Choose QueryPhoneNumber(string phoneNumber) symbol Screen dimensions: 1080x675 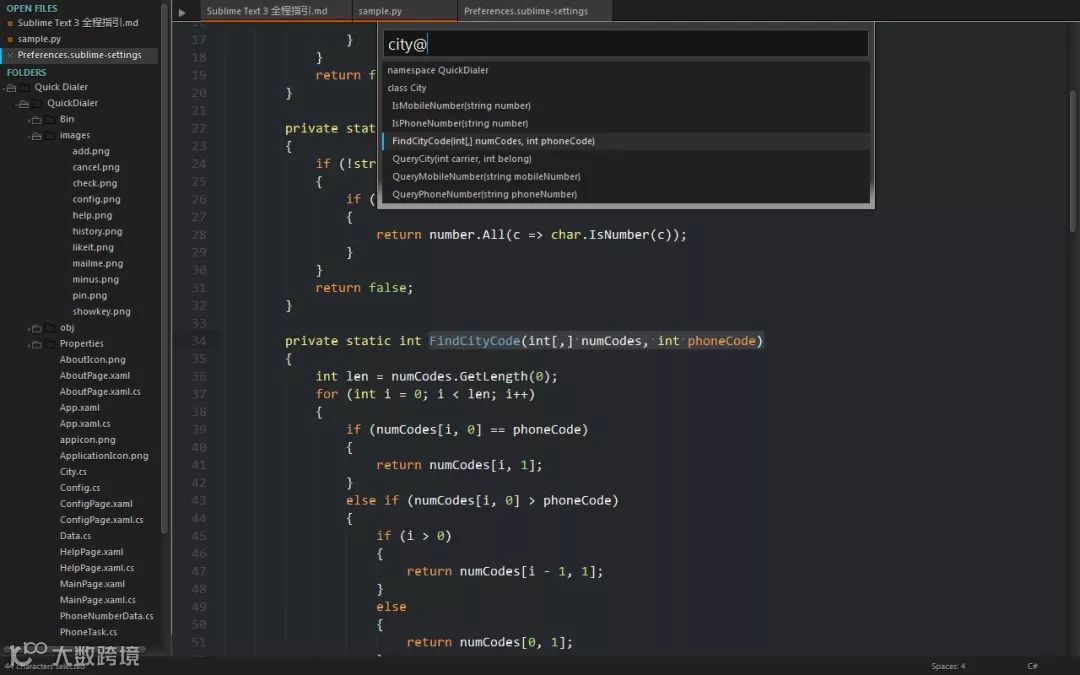tap(625, 194)
